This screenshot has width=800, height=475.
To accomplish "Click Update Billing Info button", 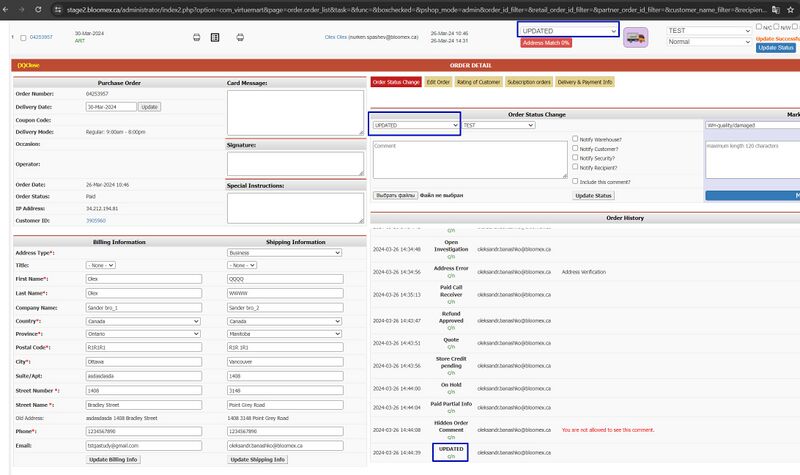I will coord(113,460).
